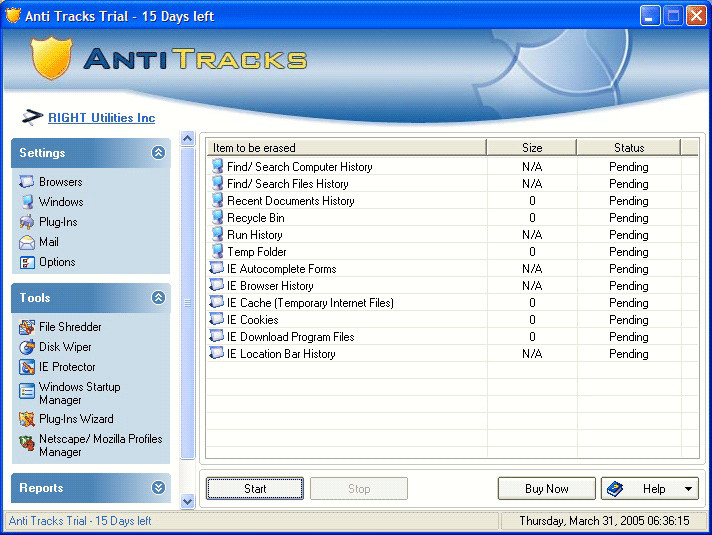Viewport: 712px width, 535px height.
Task: Open the Plug-Ins settings icon
Action: point(27,222)
